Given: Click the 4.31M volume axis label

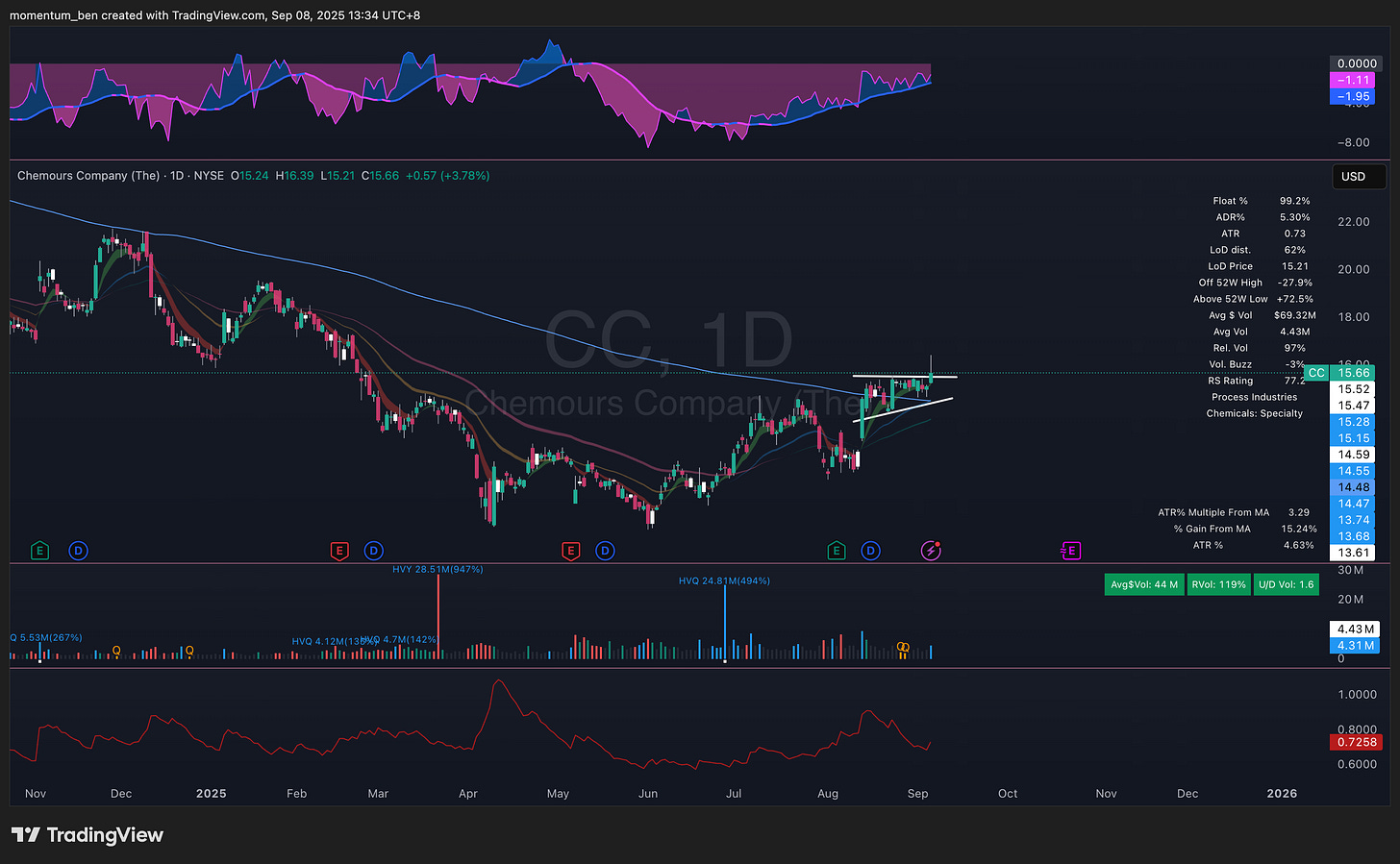Looking at the screenshot, I should 1356,646.
